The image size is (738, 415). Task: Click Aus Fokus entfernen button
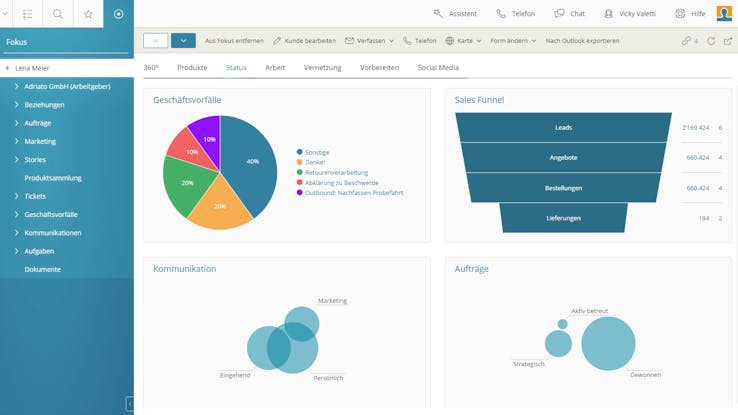234,41
